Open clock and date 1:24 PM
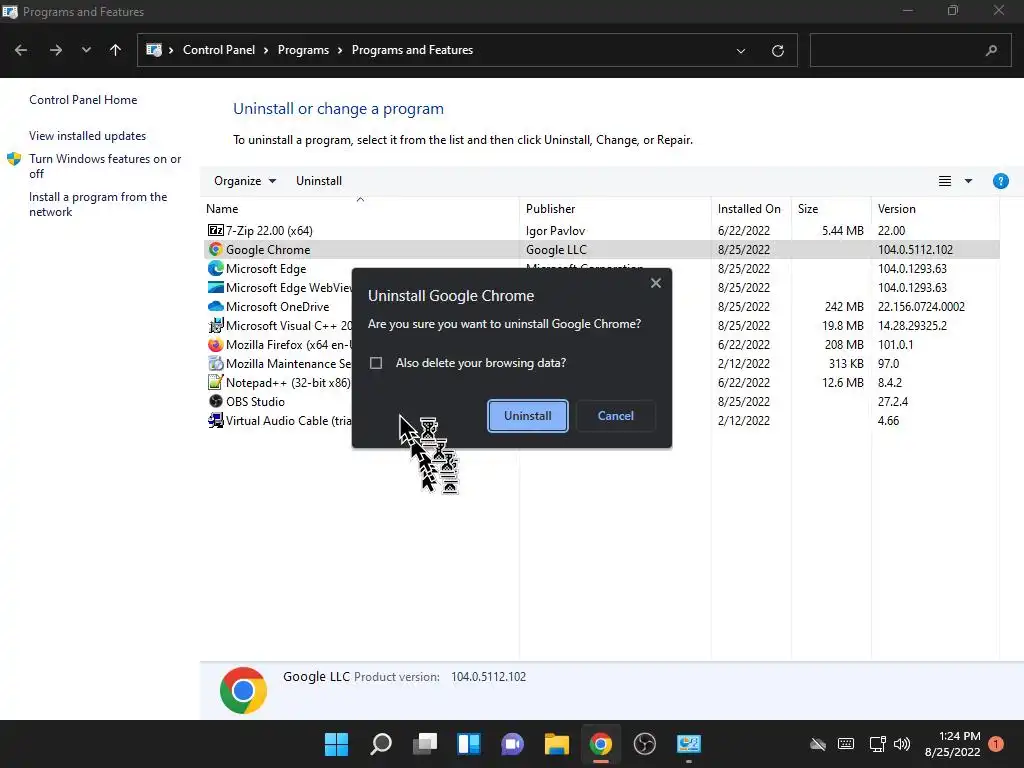Viewport: 1024px width, 768px height. click(x=952, y=744)
